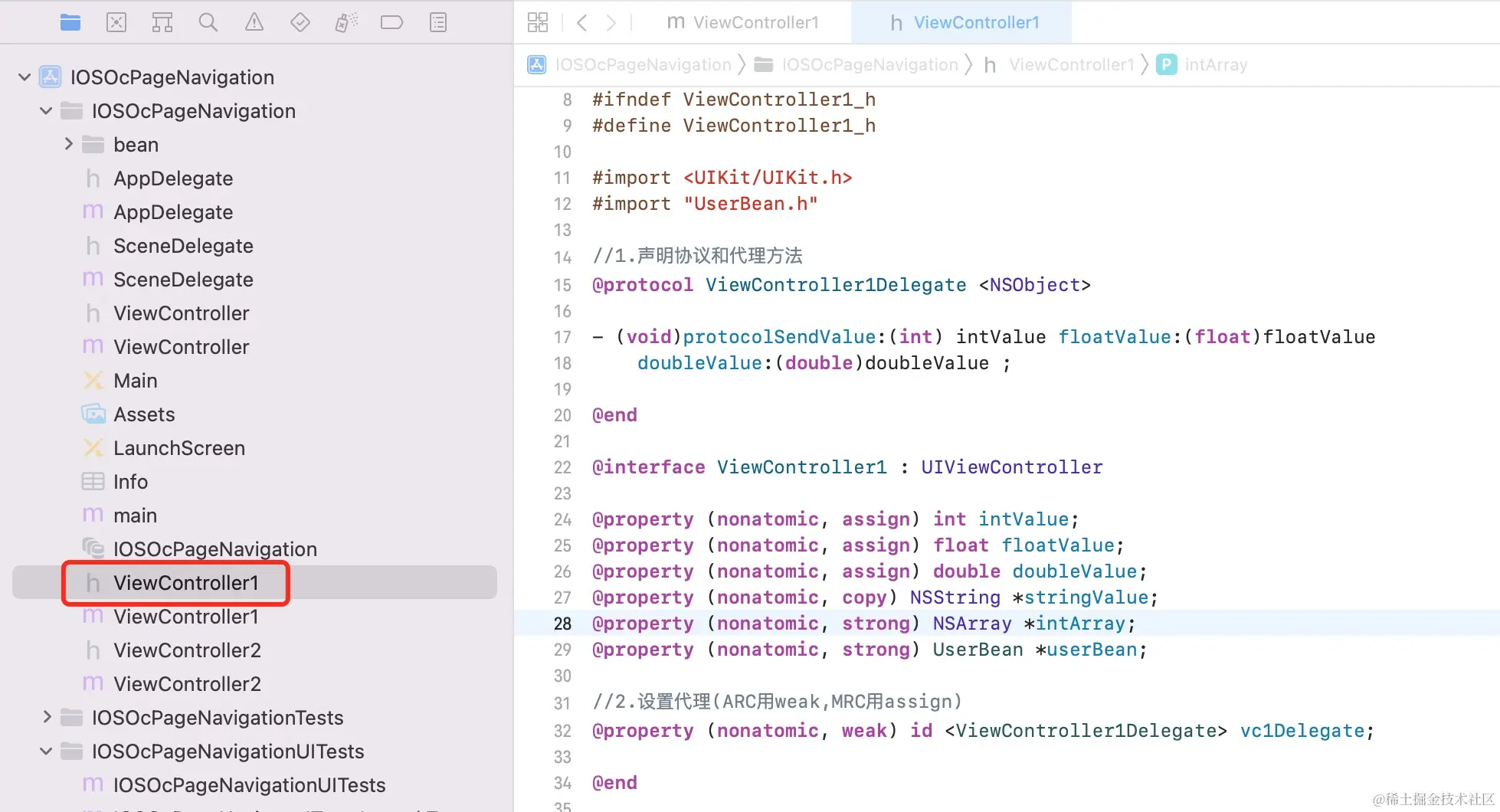
Task: Click the stringValue property name
Action: coord(1086,598)
